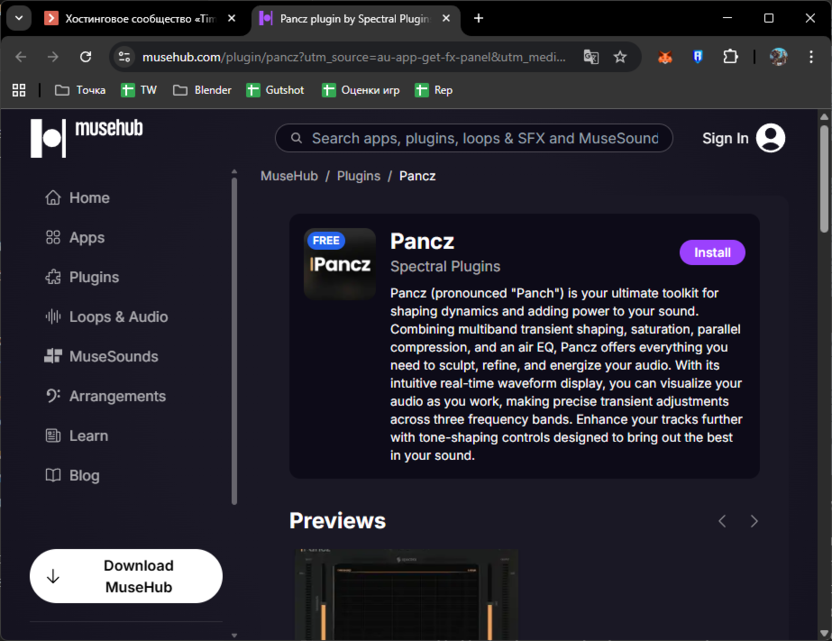Open the Chrome profile avatar
Screen dimensions: 832x641
tap(778, 57)
